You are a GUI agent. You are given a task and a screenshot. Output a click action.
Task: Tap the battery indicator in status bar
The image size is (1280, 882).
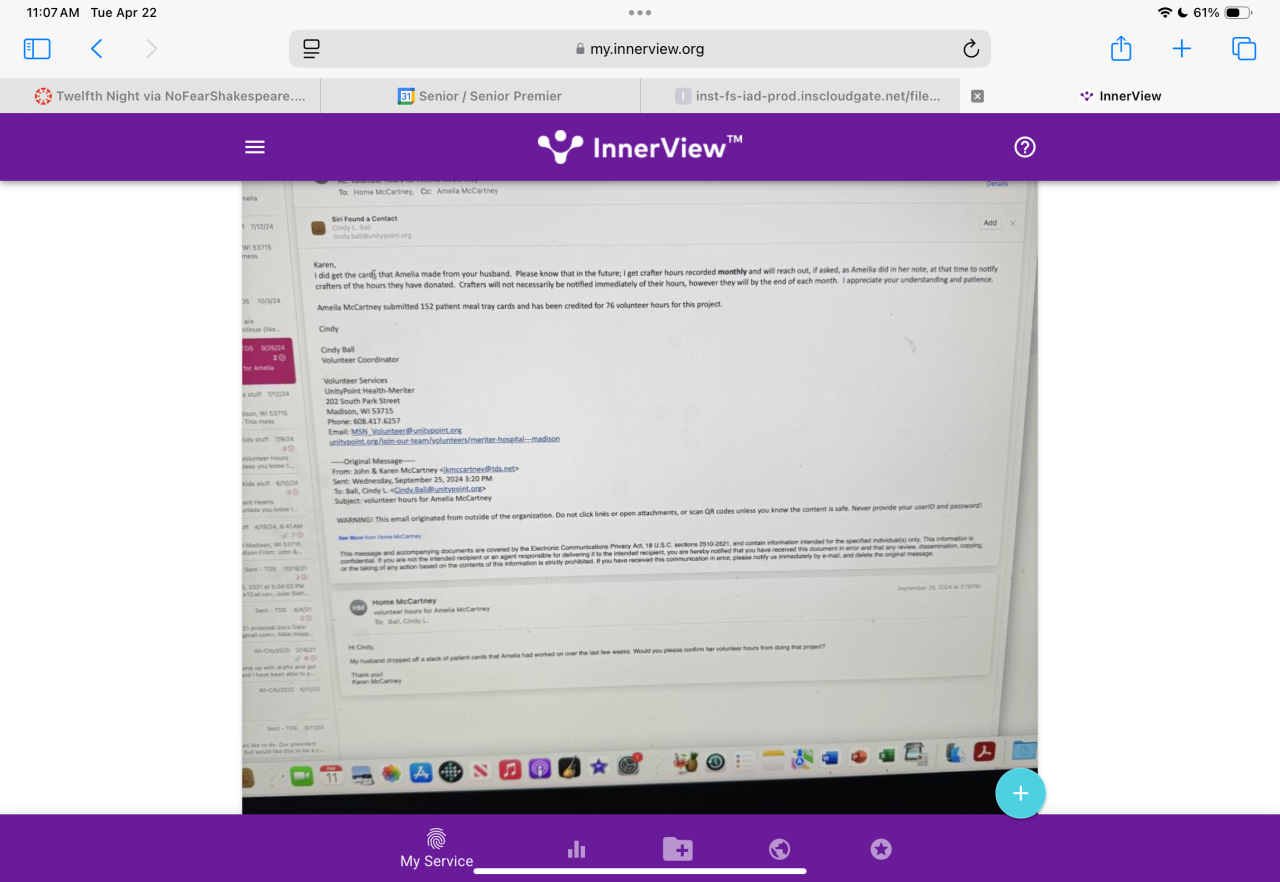point(1238,13)
